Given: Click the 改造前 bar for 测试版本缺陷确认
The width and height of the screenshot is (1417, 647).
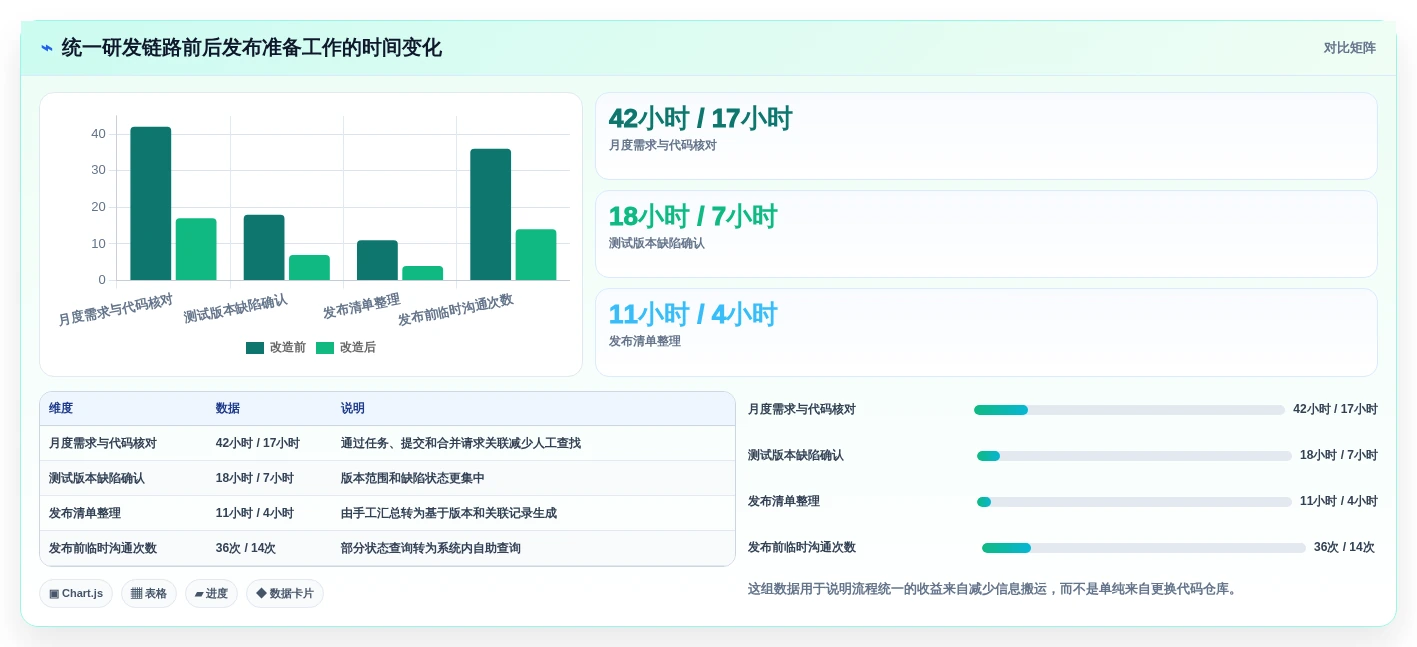Looking at the screenshot, I should [264, 247].
